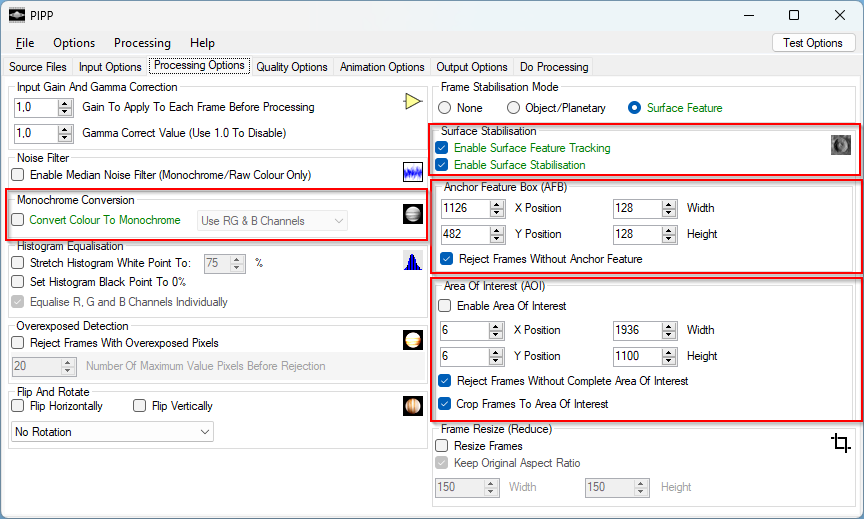Click the yellow play arrow icon beside gain correction
Viewport: 864px width, 519px height.
point(413,101)
